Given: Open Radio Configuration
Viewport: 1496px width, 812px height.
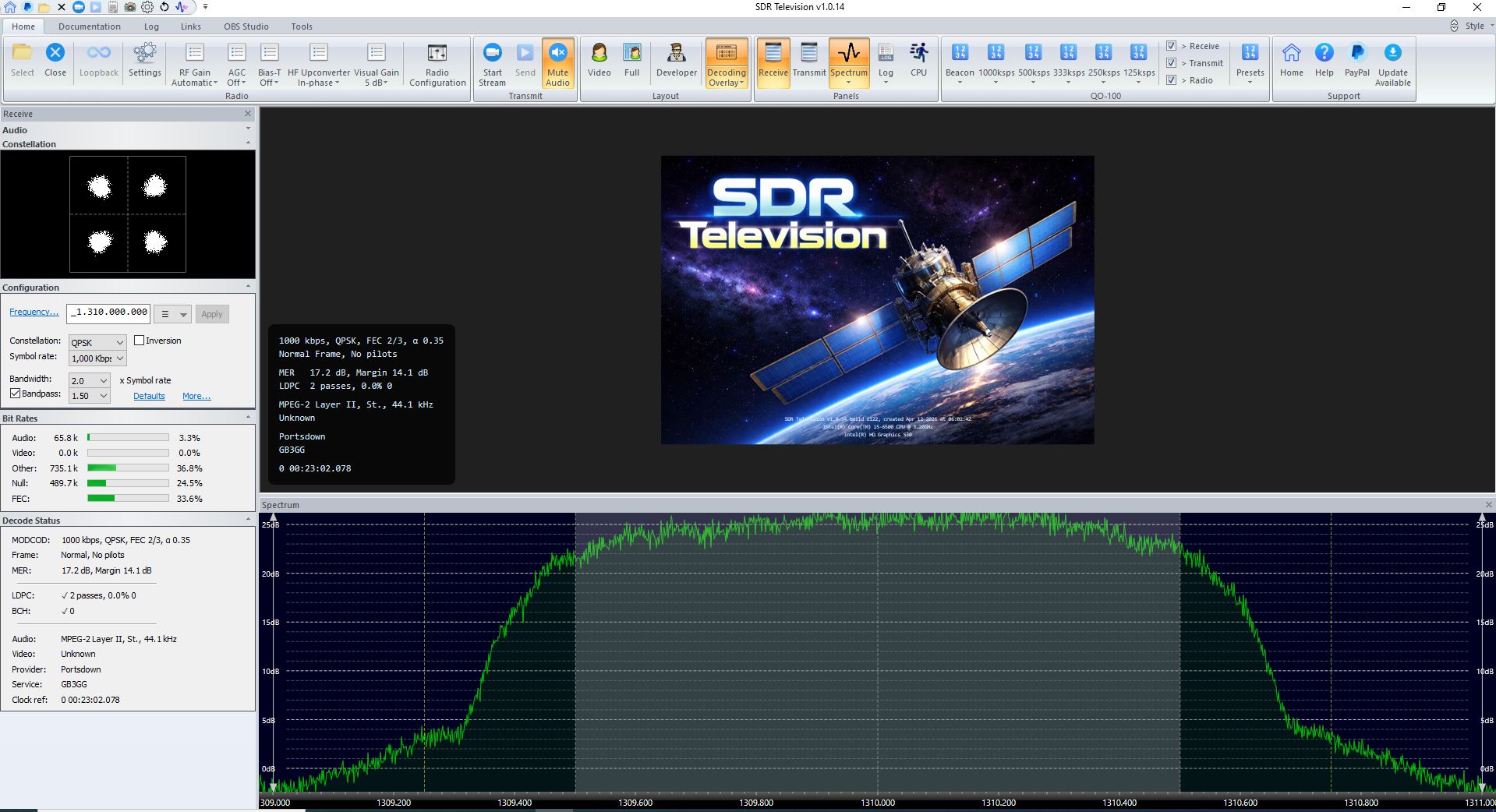Looking at the screenshot, I should [437, 64].
